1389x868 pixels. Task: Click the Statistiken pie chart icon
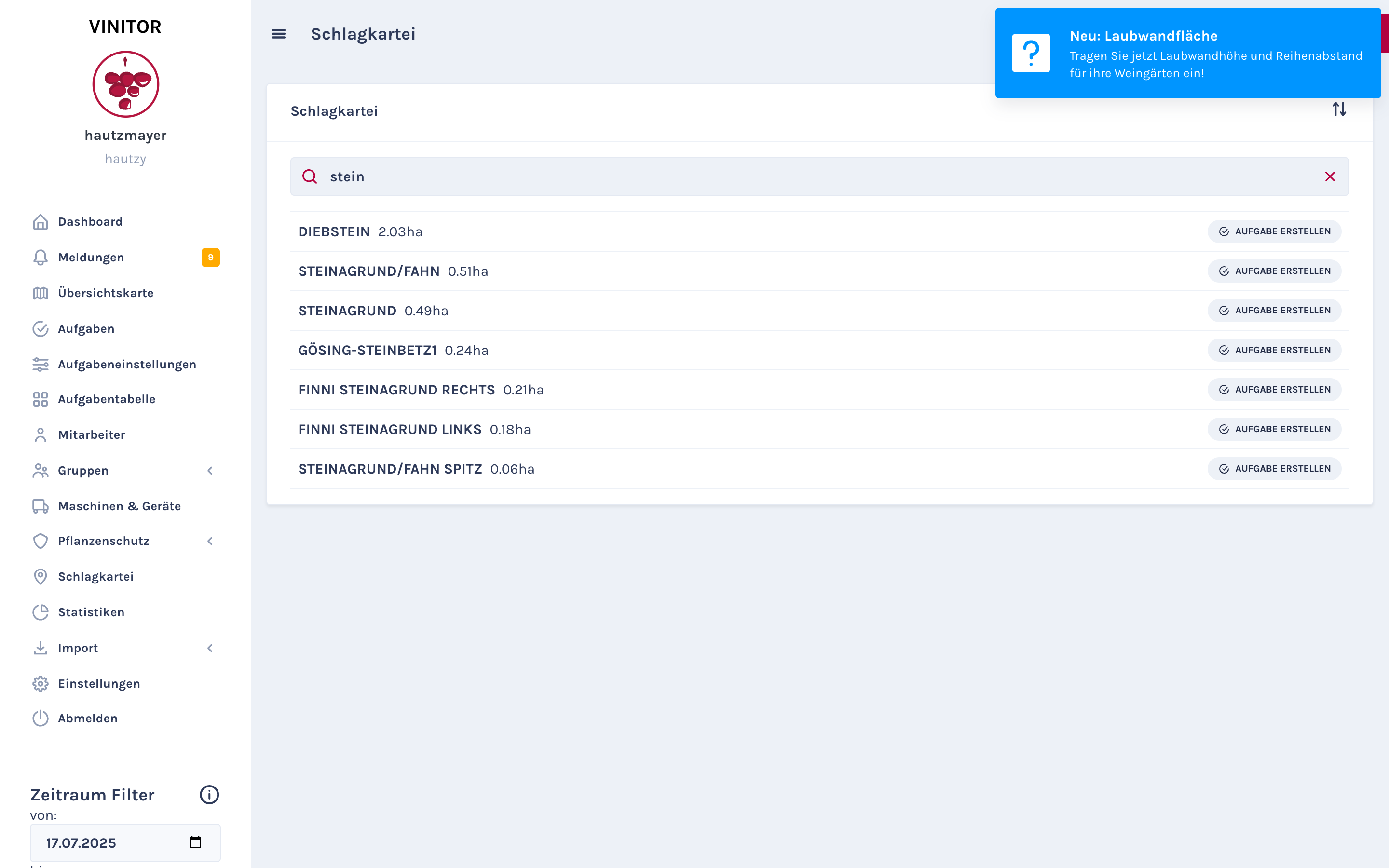click(40, 612)
